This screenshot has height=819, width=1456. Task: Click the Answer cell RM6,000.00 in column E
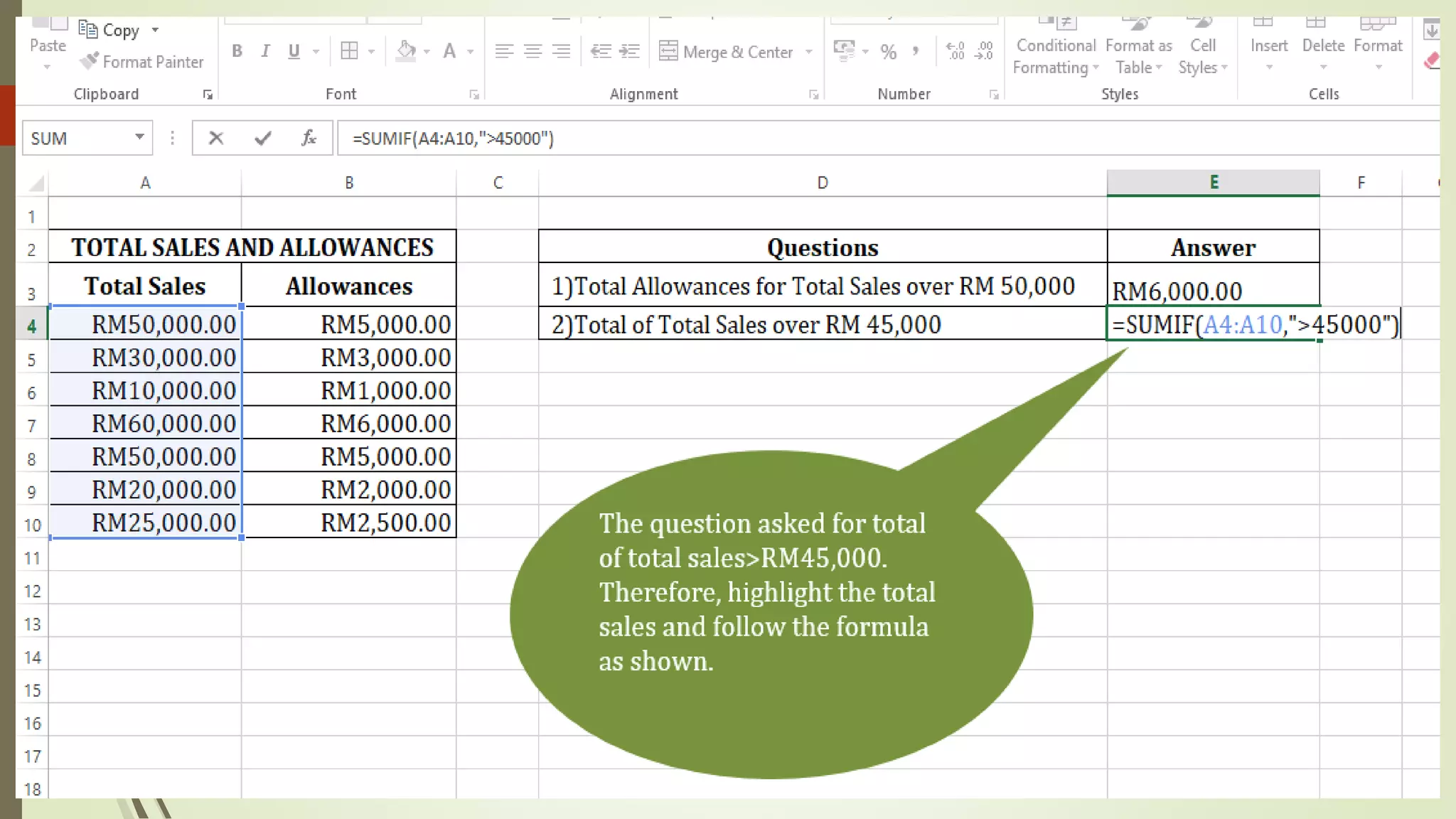tap(1214, 286)
